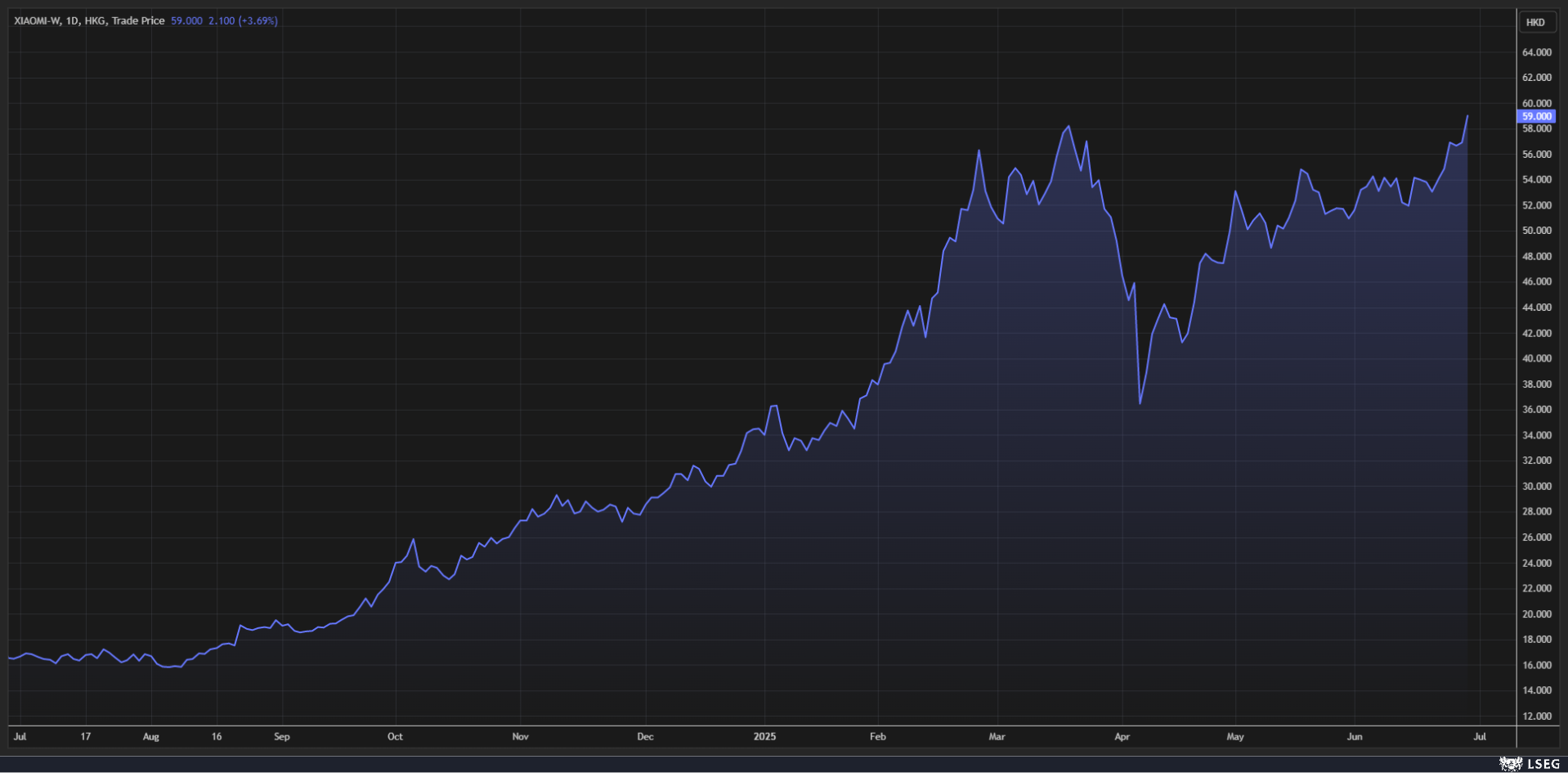Click the 2025 label on time axis
The width and height of the screenshot is (1568, 773).
tap(764, 736)
